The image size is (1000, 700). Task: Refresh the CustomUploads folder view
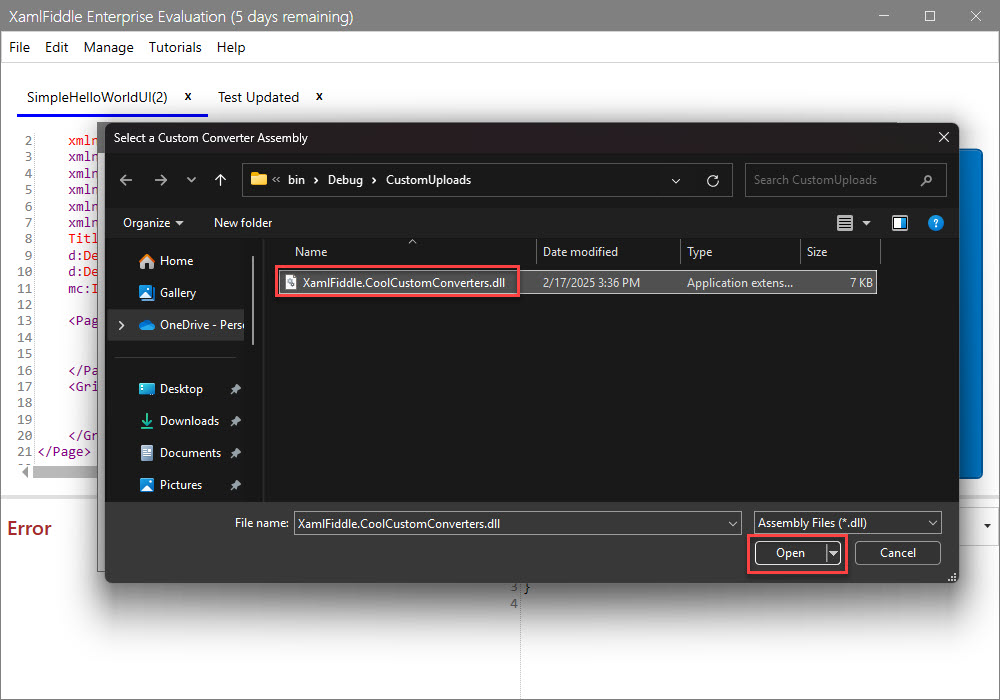[x=713, y=181]
